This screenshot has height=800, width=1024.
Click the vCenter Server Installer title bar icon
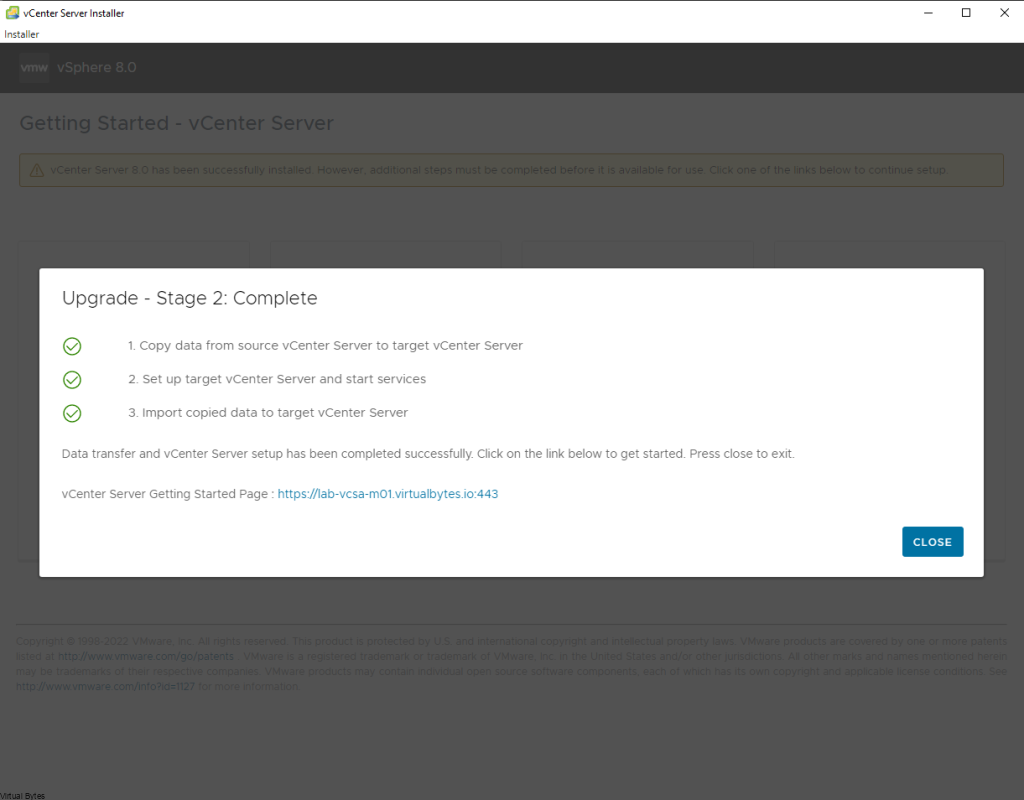click(x=12, y=13)
